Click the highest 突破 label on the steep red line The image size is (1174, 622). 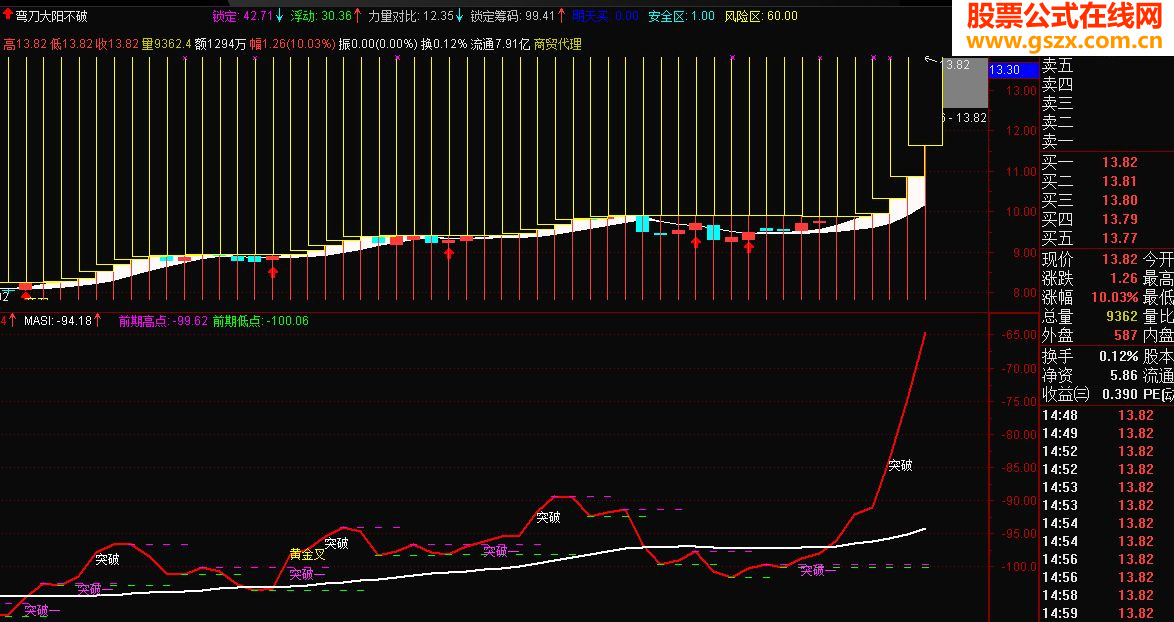tap(900, 466)
